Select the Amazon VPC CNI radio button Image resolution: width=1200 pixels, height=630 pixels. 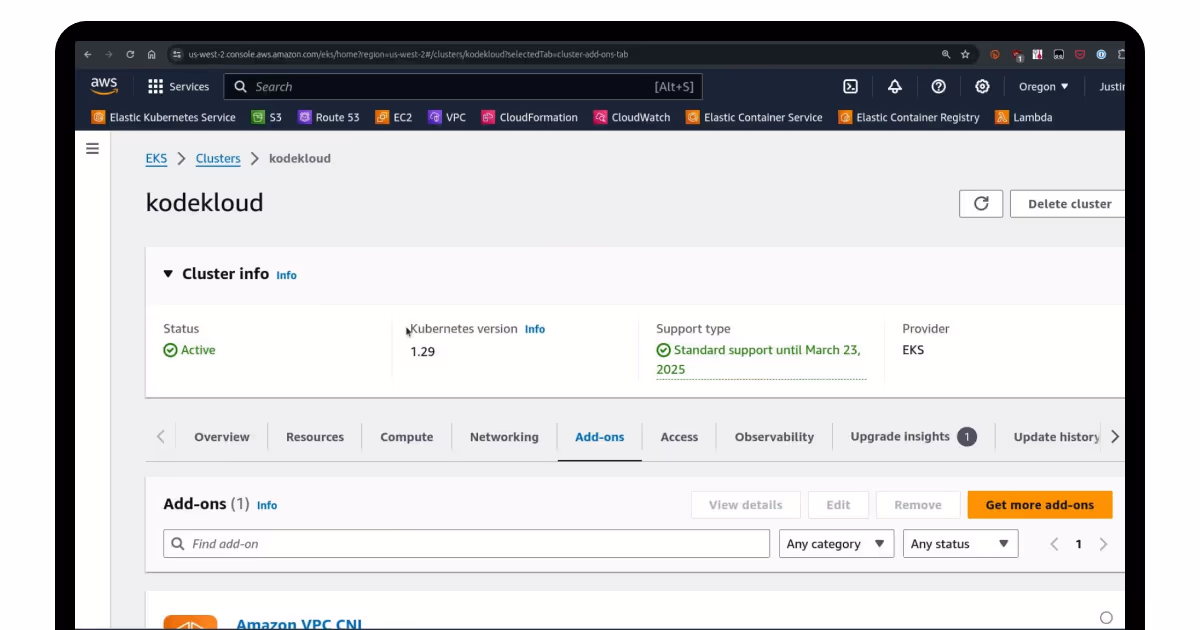1105,618
